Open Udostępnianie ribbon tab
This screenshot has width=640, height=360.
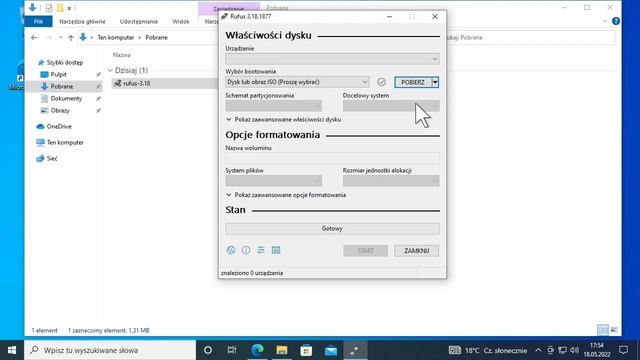pyautogui.click(x=139, y=21)
